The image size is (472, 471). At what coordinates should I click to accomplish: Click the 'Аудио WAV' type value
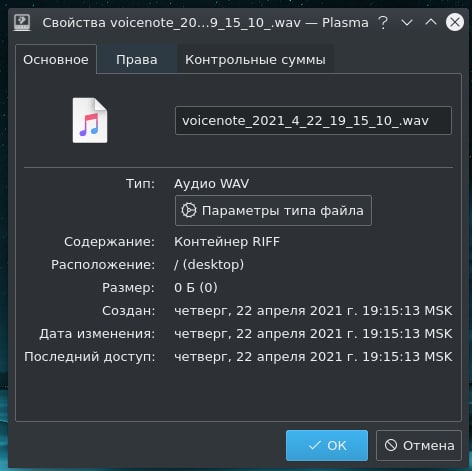[x=211, y=184]
